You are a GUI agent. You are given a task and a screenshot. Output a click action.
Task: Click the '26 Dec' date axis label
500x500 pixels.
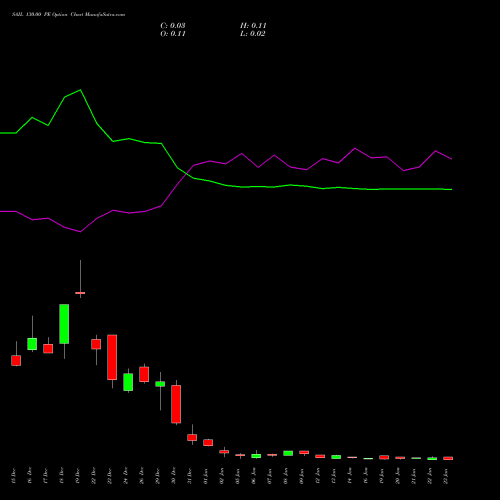(x=142, y=476)
